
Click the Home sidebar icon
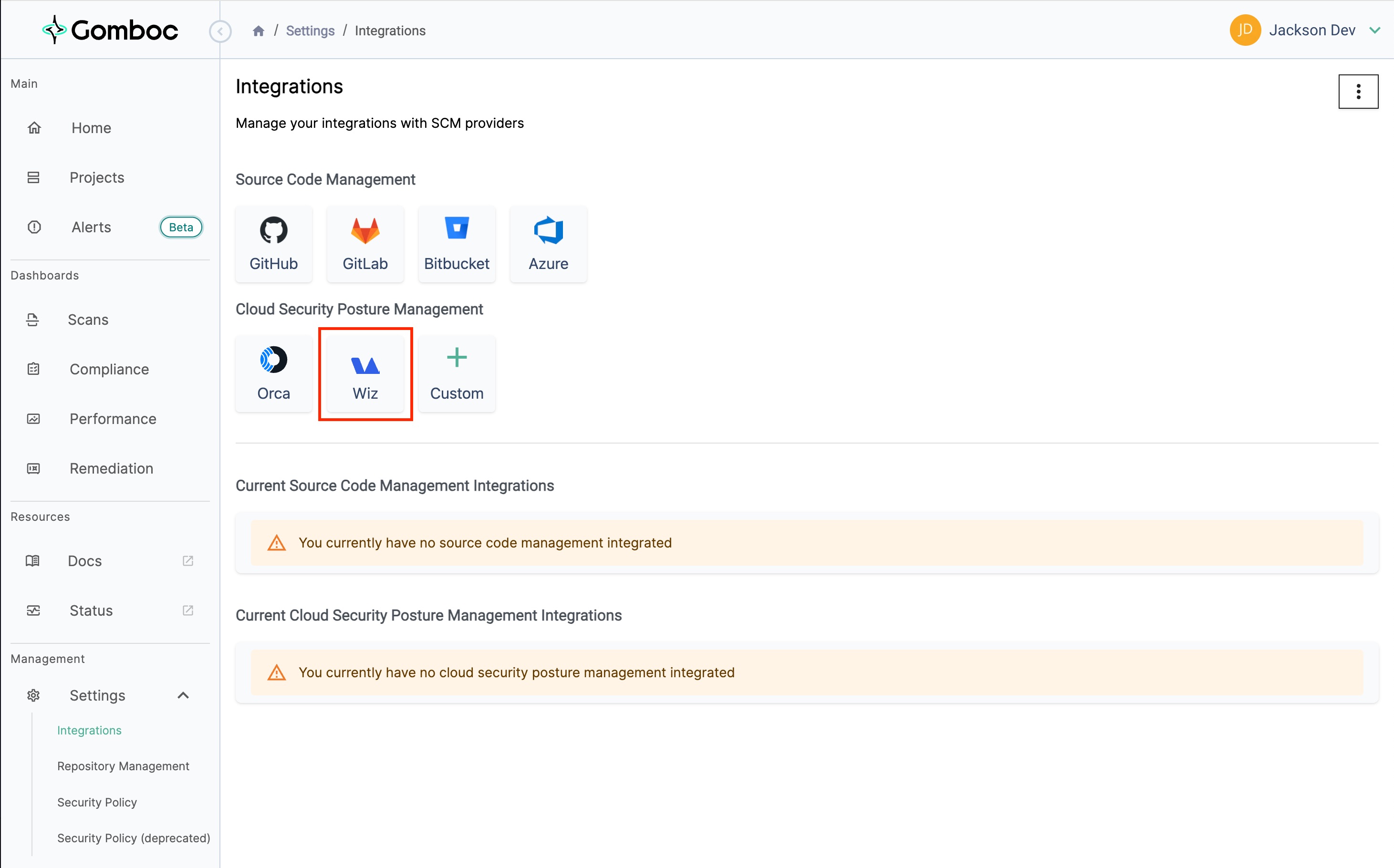pyautogui.click(x=34, y=127)
